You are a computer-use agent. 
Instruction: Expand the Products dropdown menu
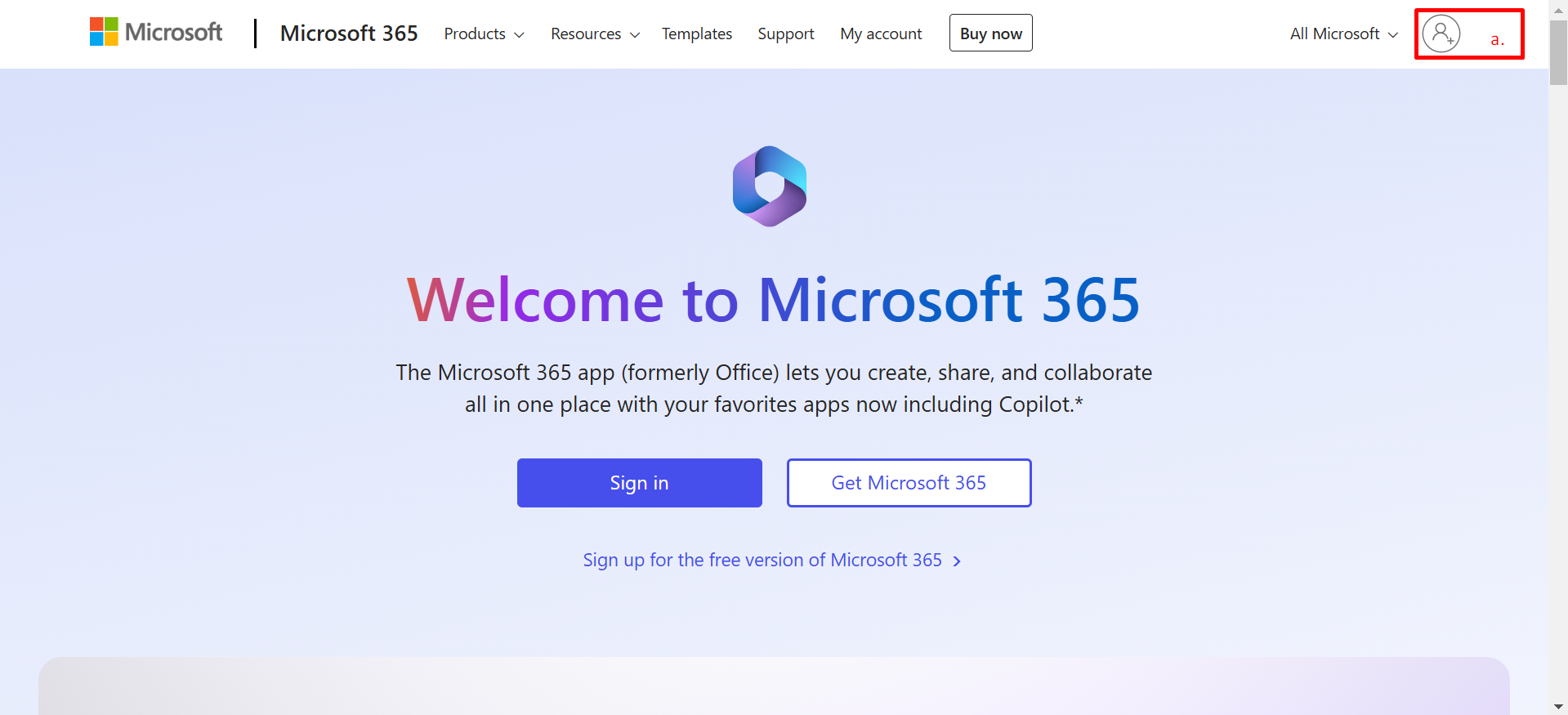[484, 34]
